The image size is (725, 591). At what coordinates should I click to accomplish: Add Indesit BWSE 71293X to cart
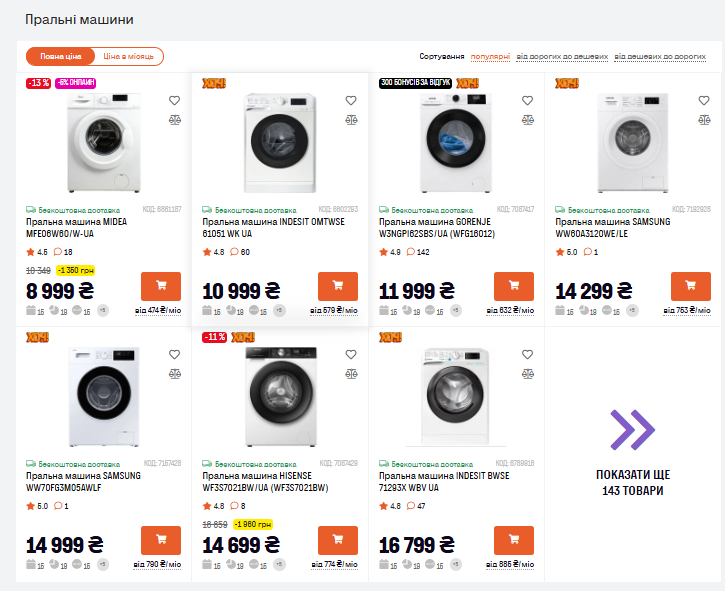pos(513,541)
